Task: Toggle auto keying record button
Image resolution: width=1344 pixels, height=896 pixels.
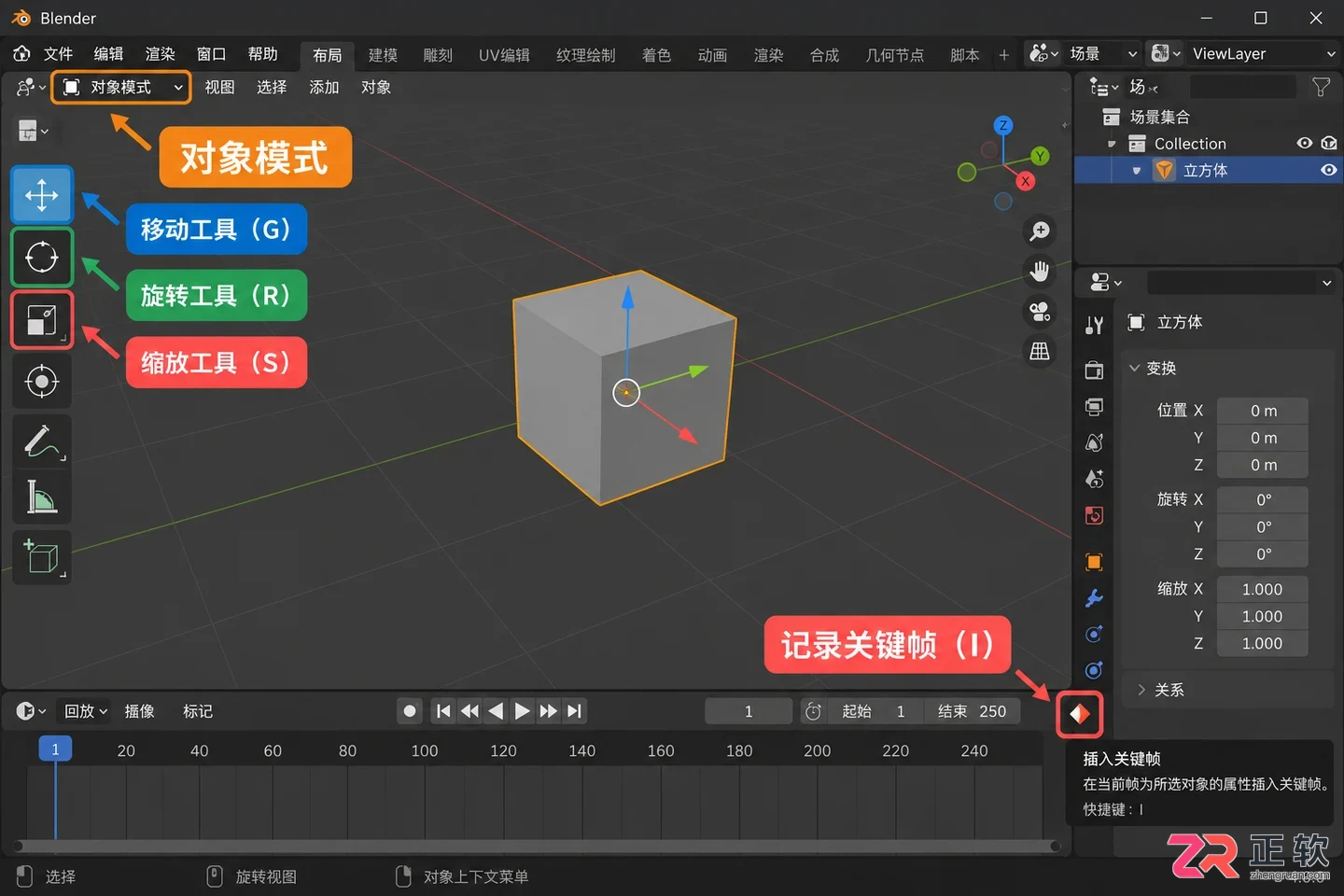Action: [x=409, y=711]
